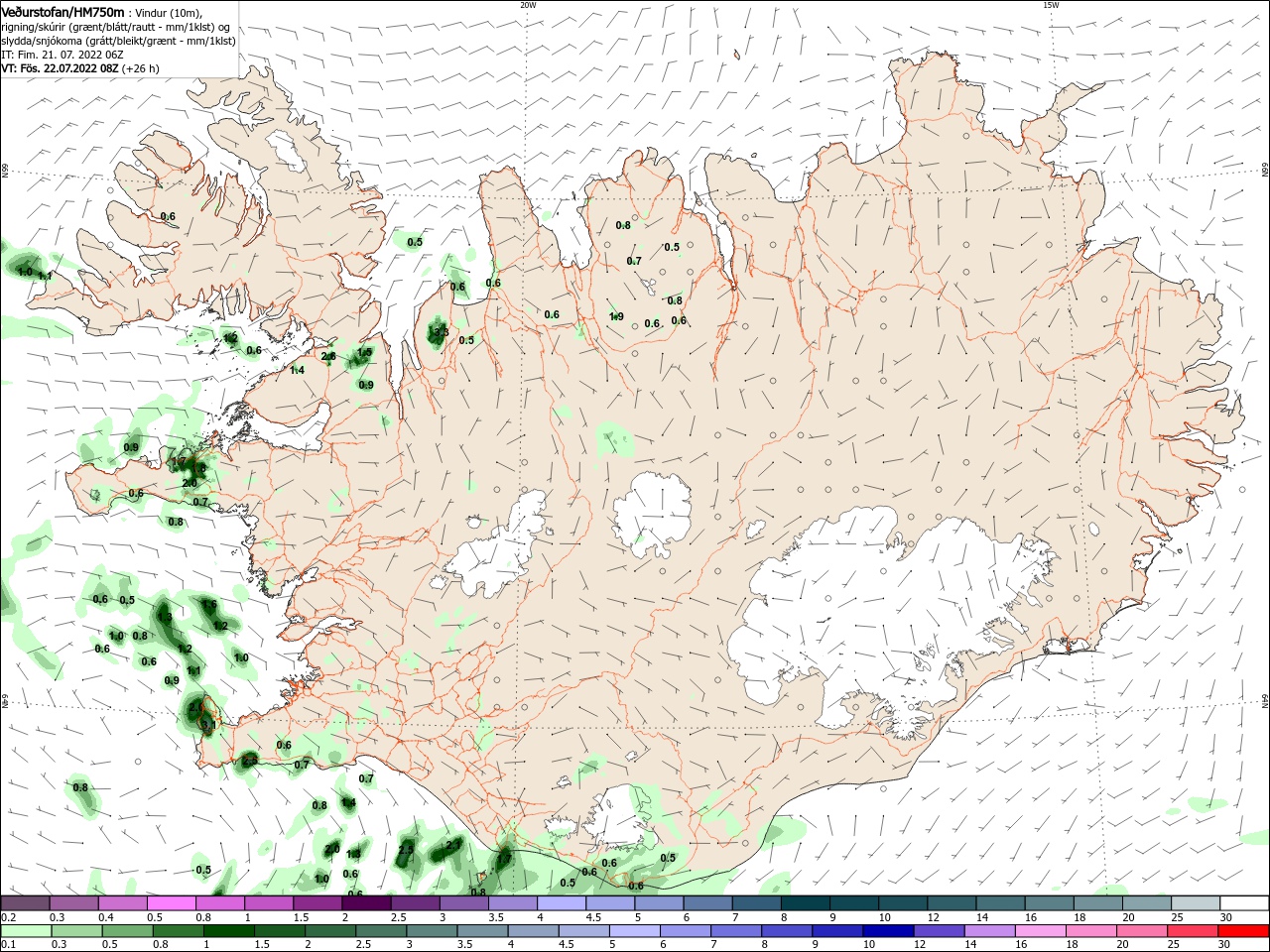Select deep blue lower swatch between 10 and 12
1270x952 pixels.
tap(887, 931)
